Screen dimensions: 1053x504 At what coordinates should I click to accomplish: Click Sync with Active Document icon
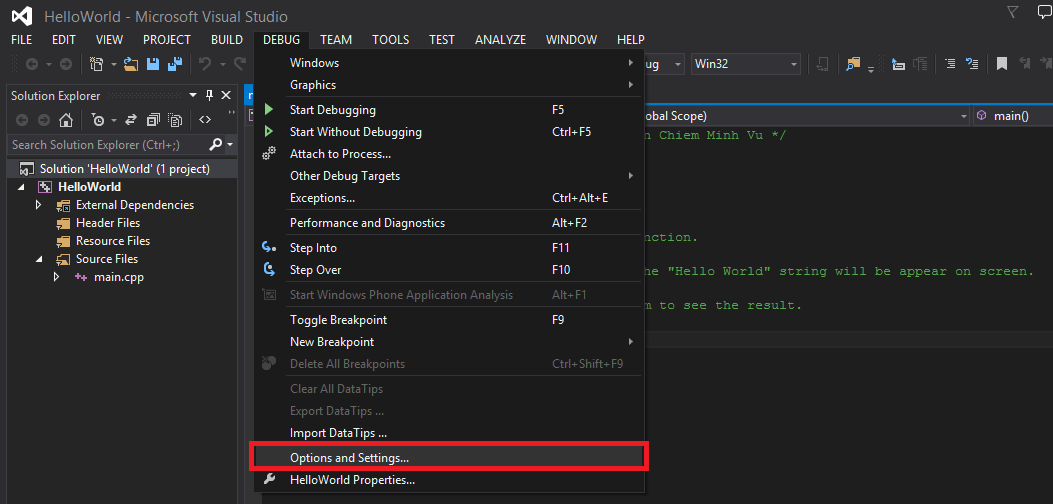click(132, 120)
